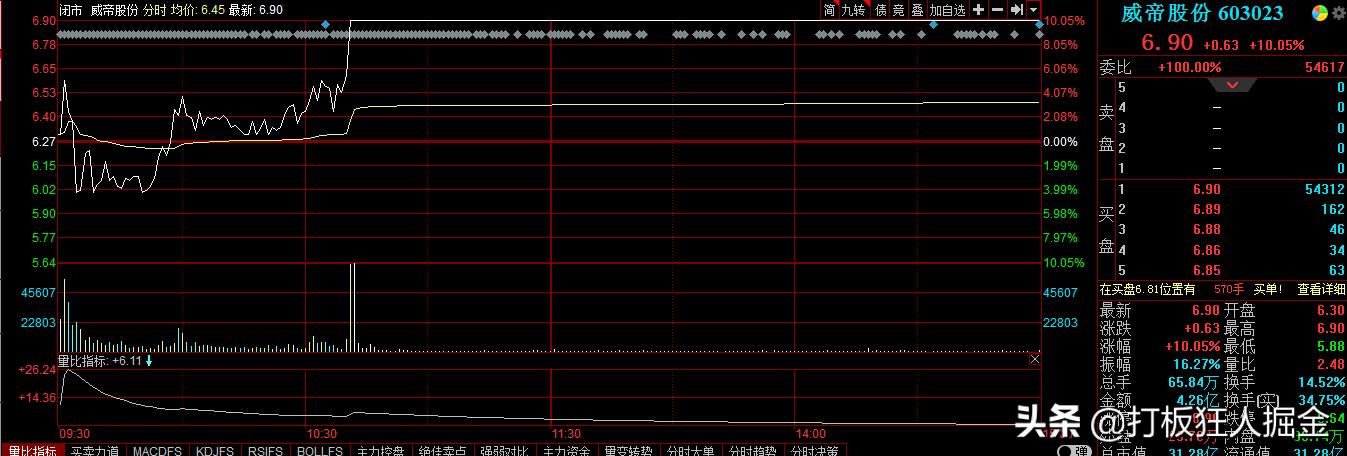1347x456 pixels.
Task: Add stock via 加自选 button
Action: (948, 10)
